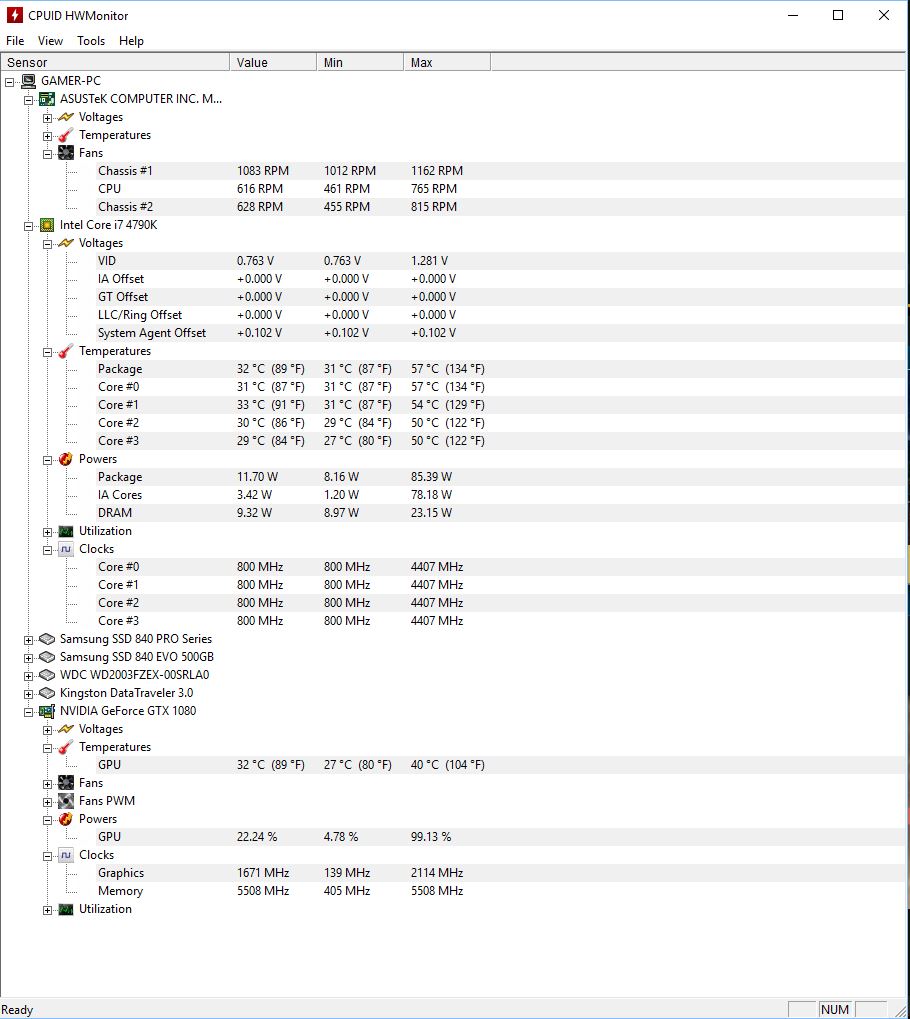Collapse the CPU Clocks node
The height and width of the screenshot is (1019, 910).
(47, 550)
